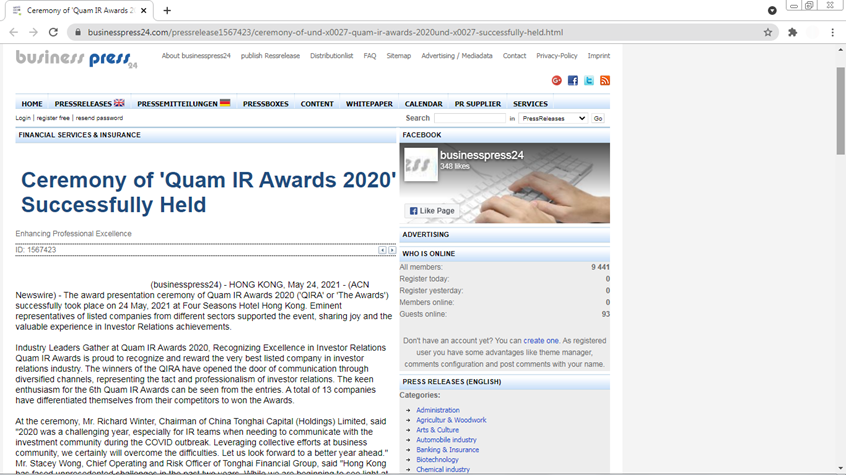
Task: Click the Distributionlist link
Action: point(331,56)
